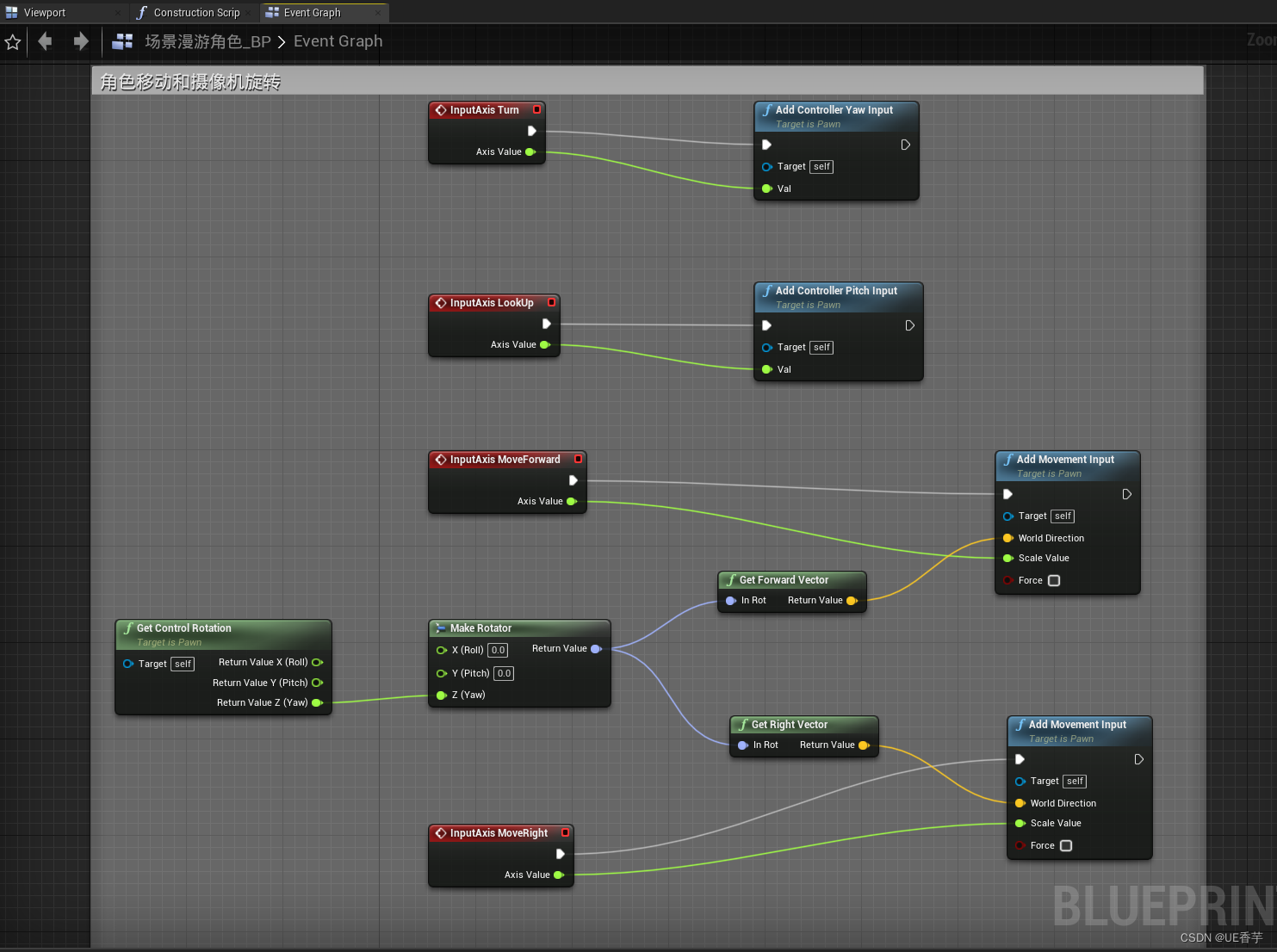Image resolution: width=1277 pixels, height=952 pixels.
Task: Click the InputAxis Turn delegate red pin
Action: [536, 109]
